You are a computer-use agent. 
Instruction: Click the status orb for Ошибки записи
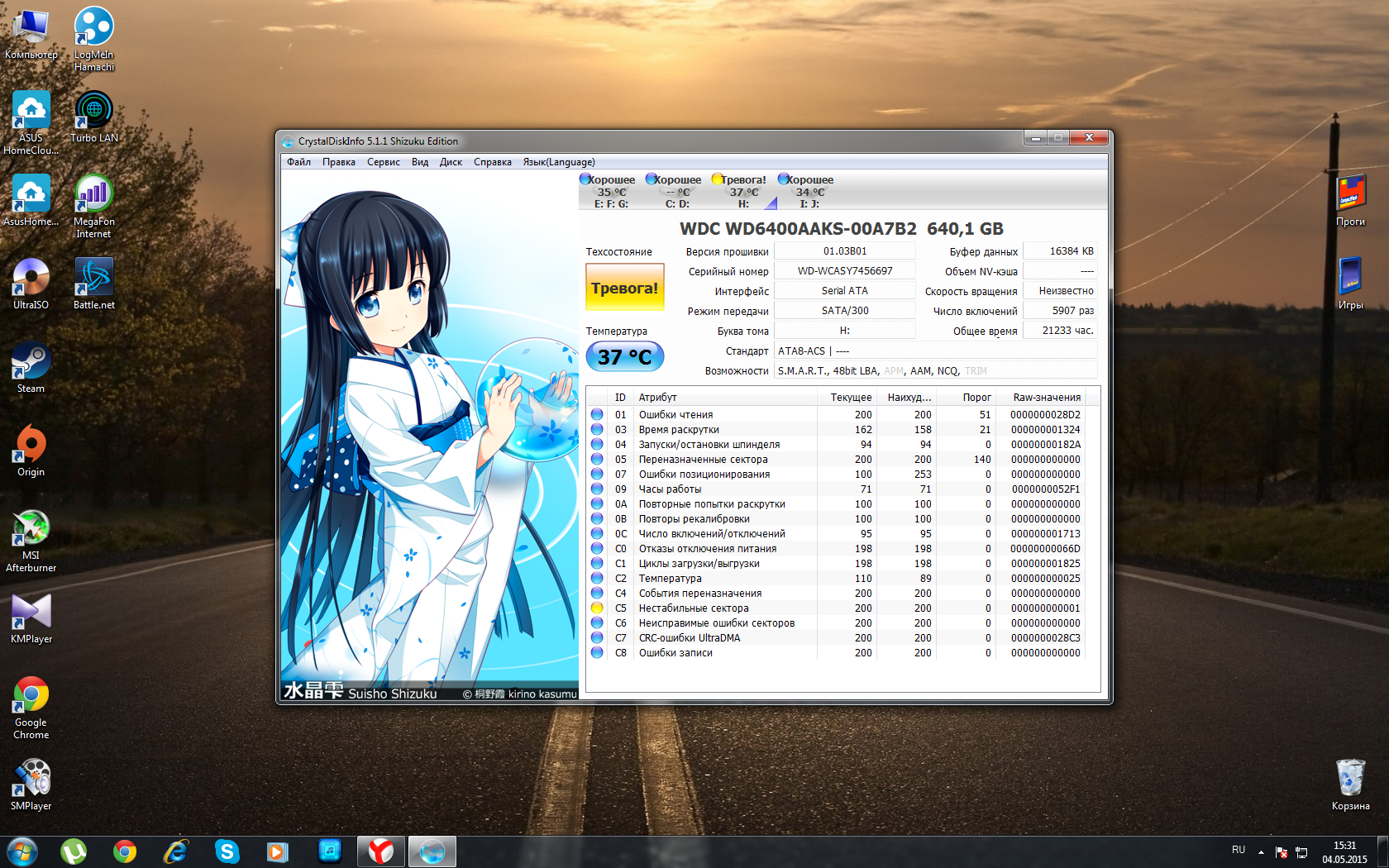[x=597, y=652]
